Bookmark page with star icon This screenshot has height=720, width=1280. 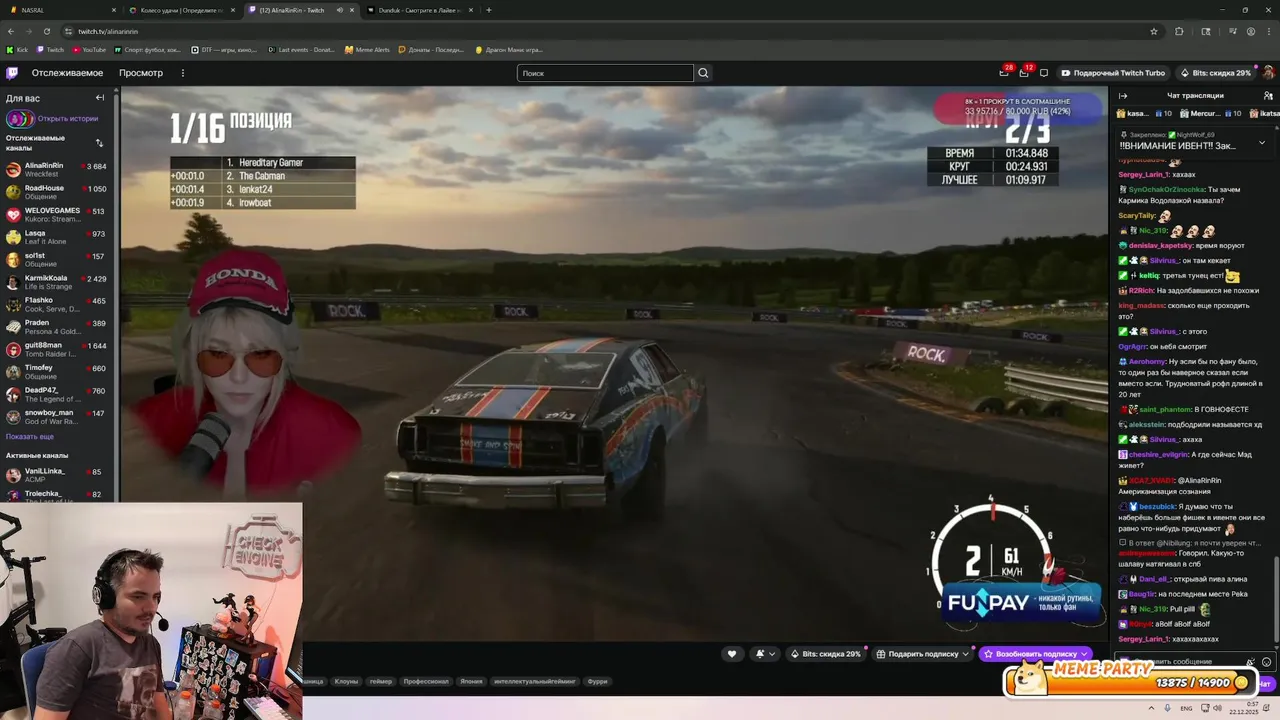pyautogui.click(x=1154, y=31)
